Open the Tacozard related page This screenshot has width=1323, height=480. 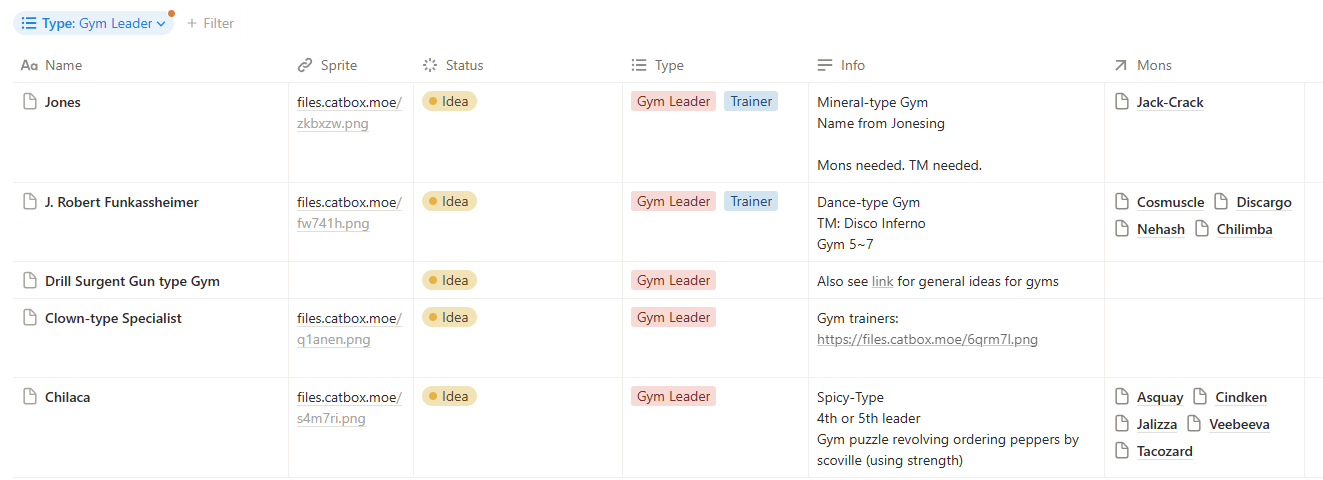pyautogui.click(x=1165, y=451)
